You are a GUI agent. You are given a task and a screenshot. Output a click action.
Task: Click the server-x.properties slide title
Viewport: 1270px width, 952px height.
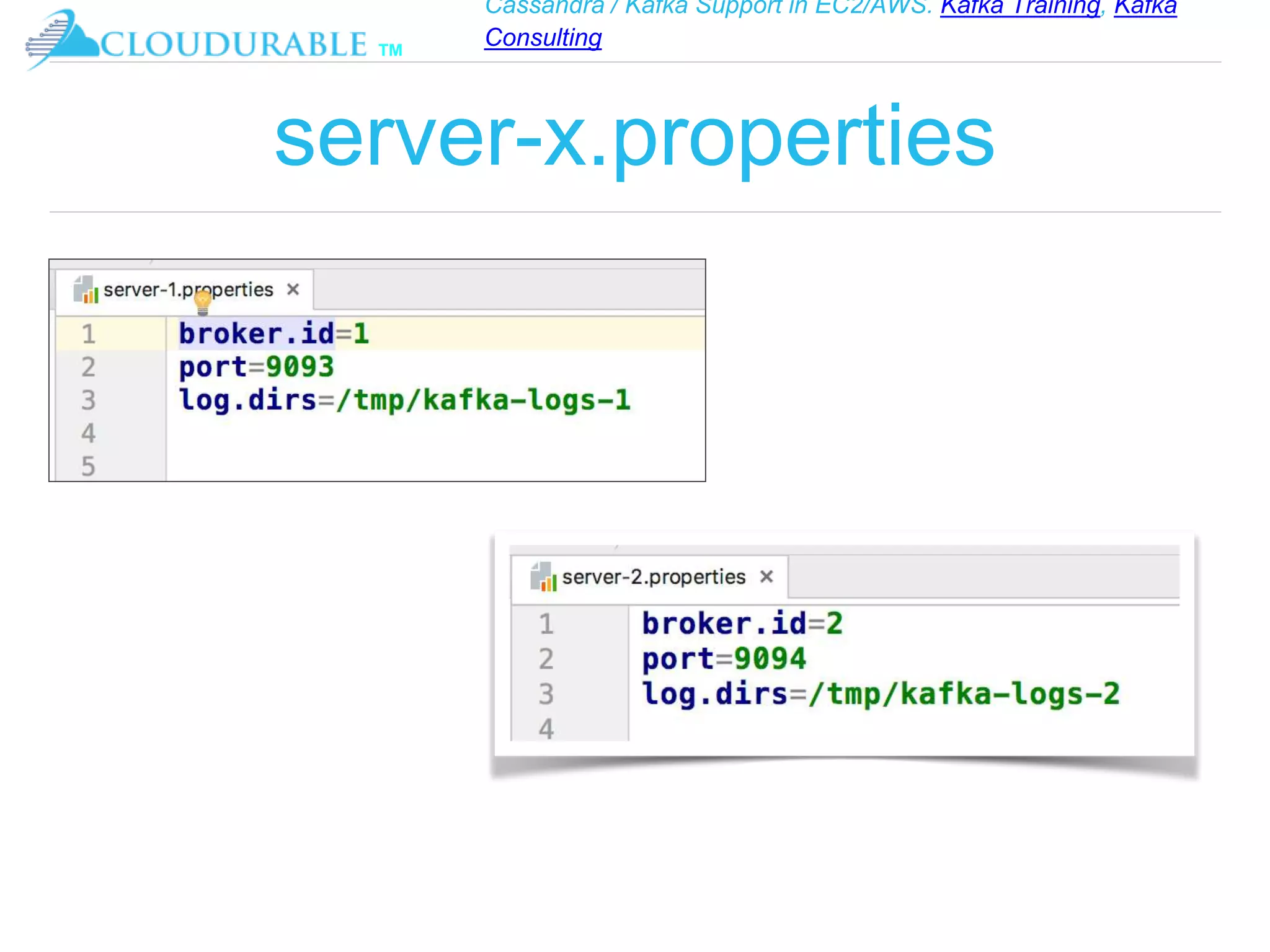point(634,137)
